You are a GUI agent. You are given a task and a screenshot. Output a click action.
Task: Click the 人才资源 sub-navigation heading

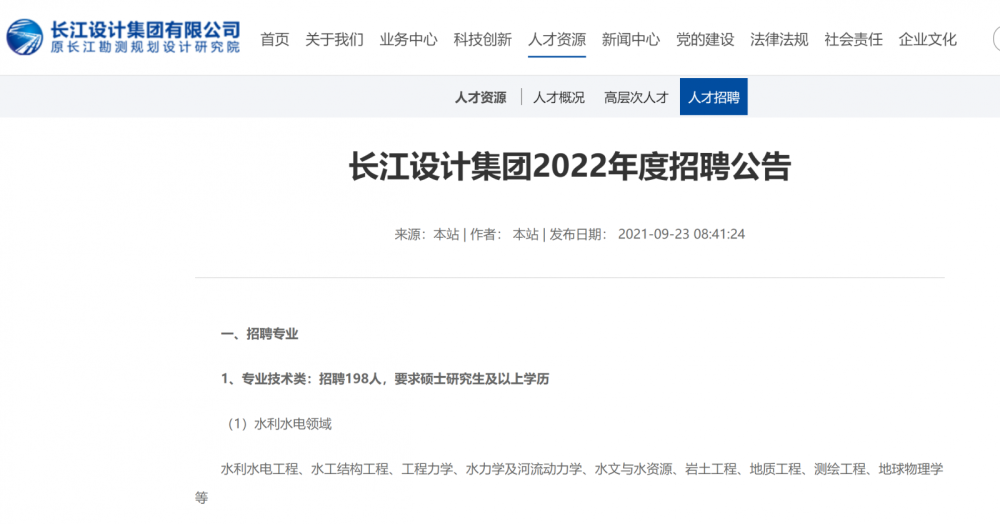[x=480, y=98]
